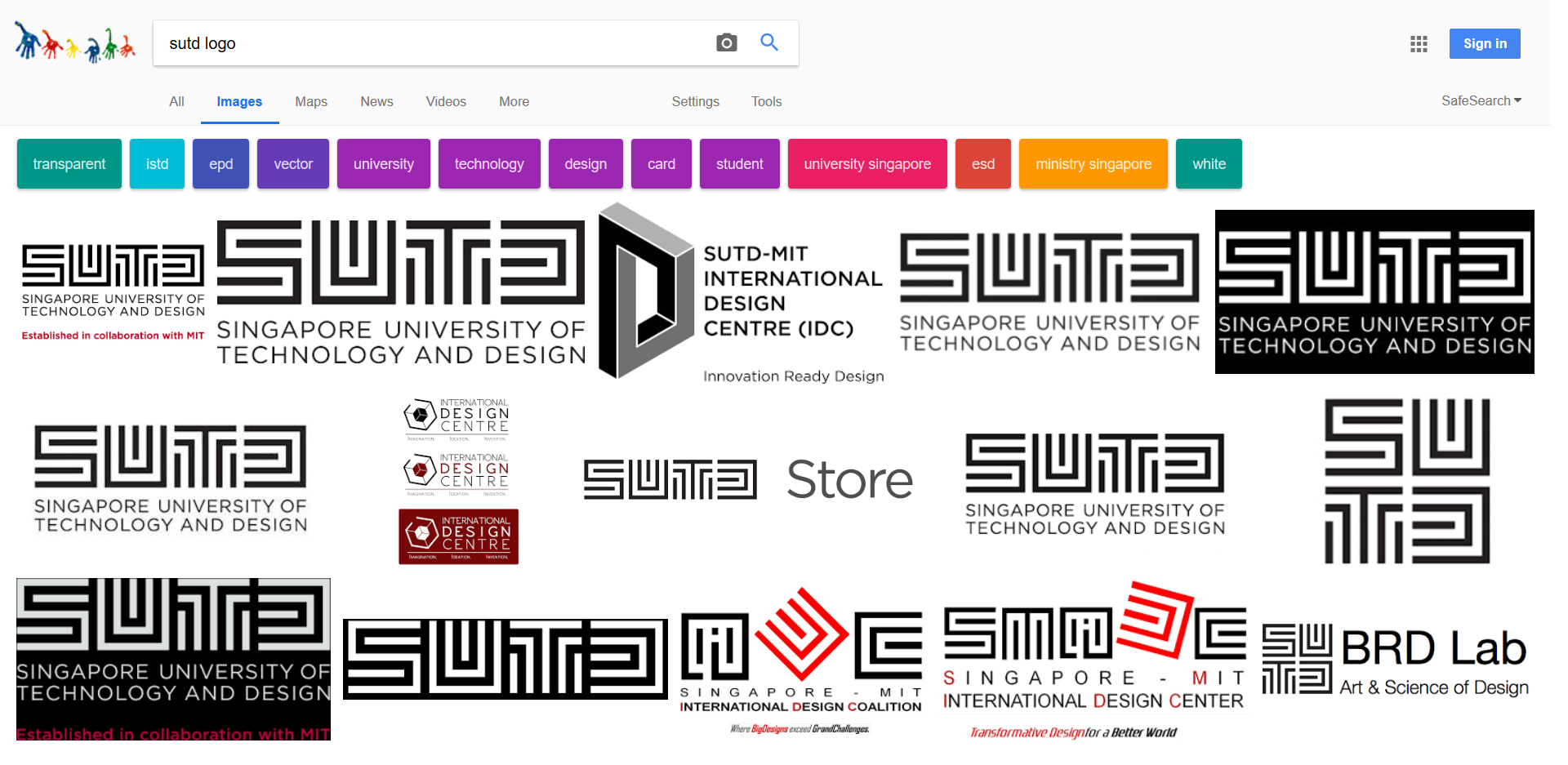Viewport: 1568px width, 765px height.
Task: Apply the 'technology' filter chip
Action: click(x=489, y=164)
